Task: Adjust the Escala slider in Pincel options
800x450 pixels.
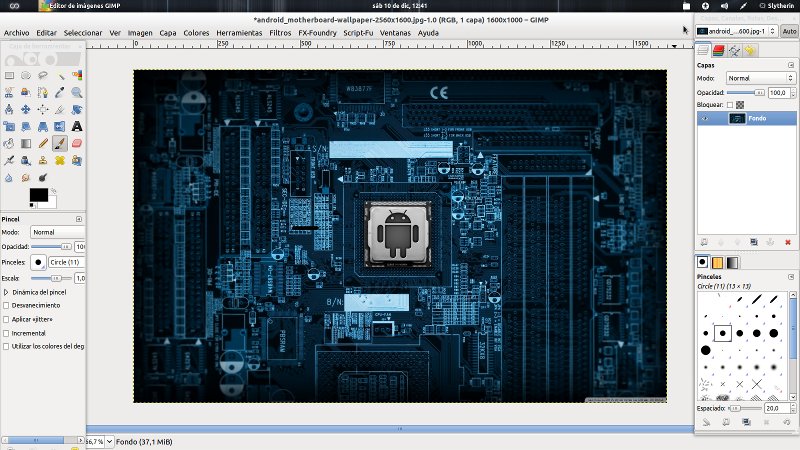Action: tap(51, 279)
